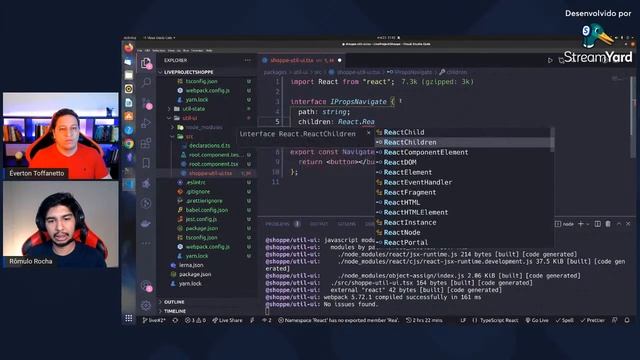Open Firefox from the Ubuntu dock

click(x=129, y=48)
